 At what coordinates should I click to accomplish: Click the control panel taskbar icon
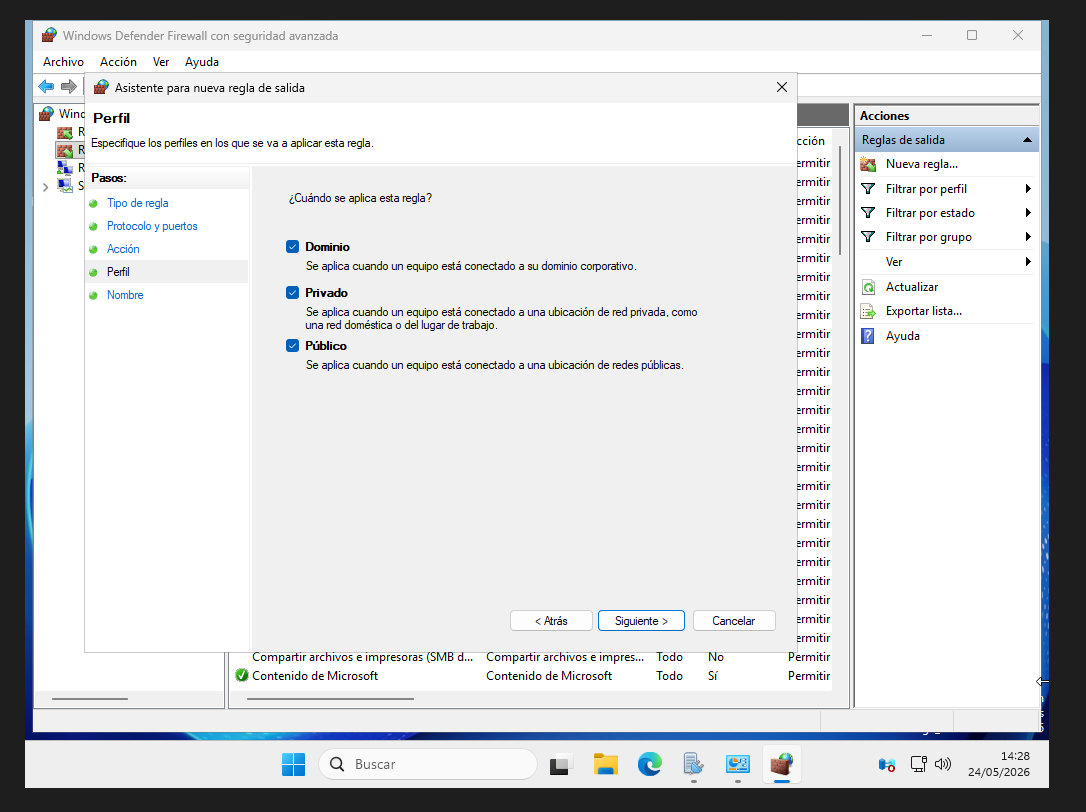pyautogui.click(x=738, y=764)
